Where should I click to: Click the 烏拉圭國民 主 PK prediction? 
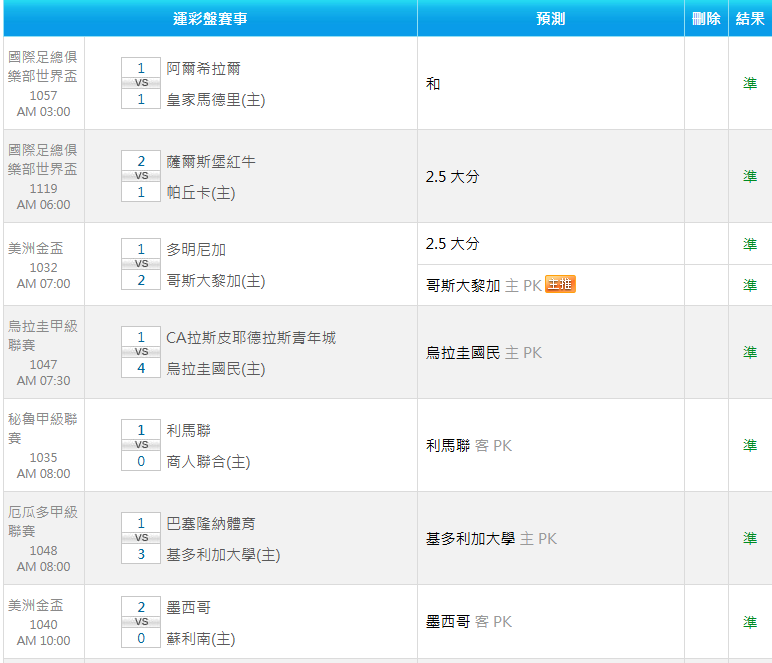pyautogui.click(x=483, y=352)
